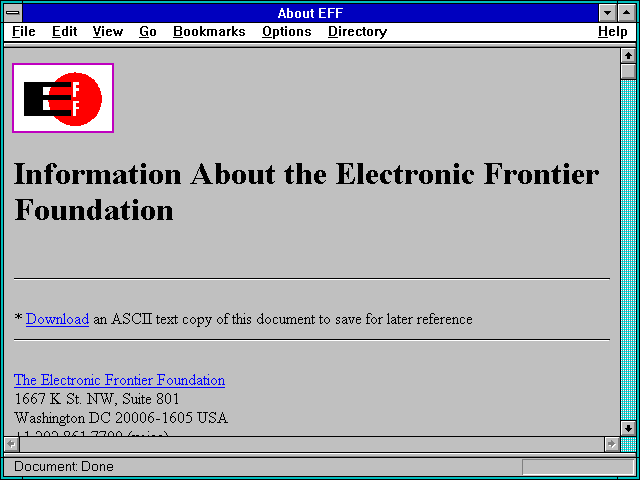
Task: Click the text 'Washington DC 20006-1605 USA'
Action: 121,418
